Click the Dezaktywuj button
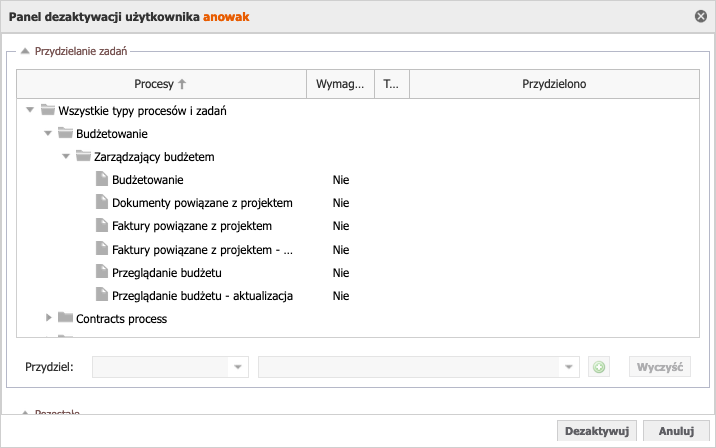Image resolution: width=716 pixels, height=448 pixels. pos(596,431)
